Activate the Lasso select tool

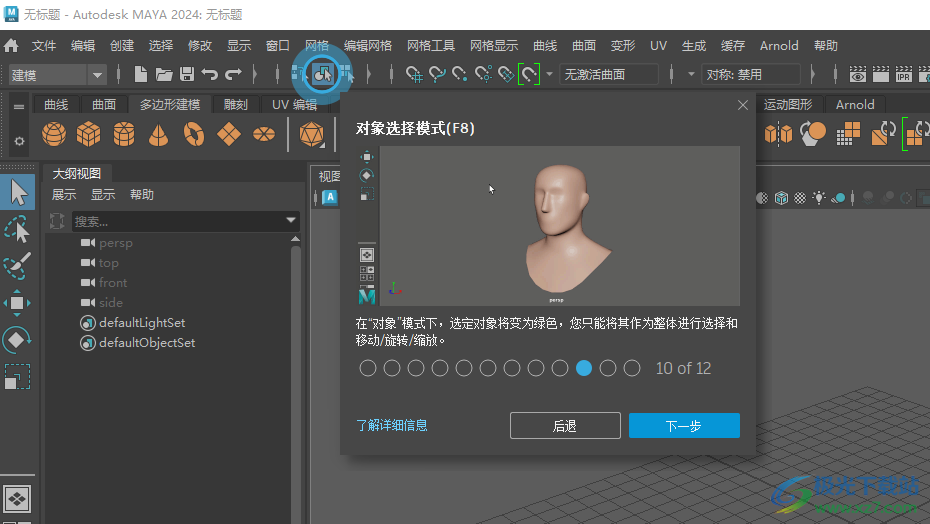tap(17, 230)
